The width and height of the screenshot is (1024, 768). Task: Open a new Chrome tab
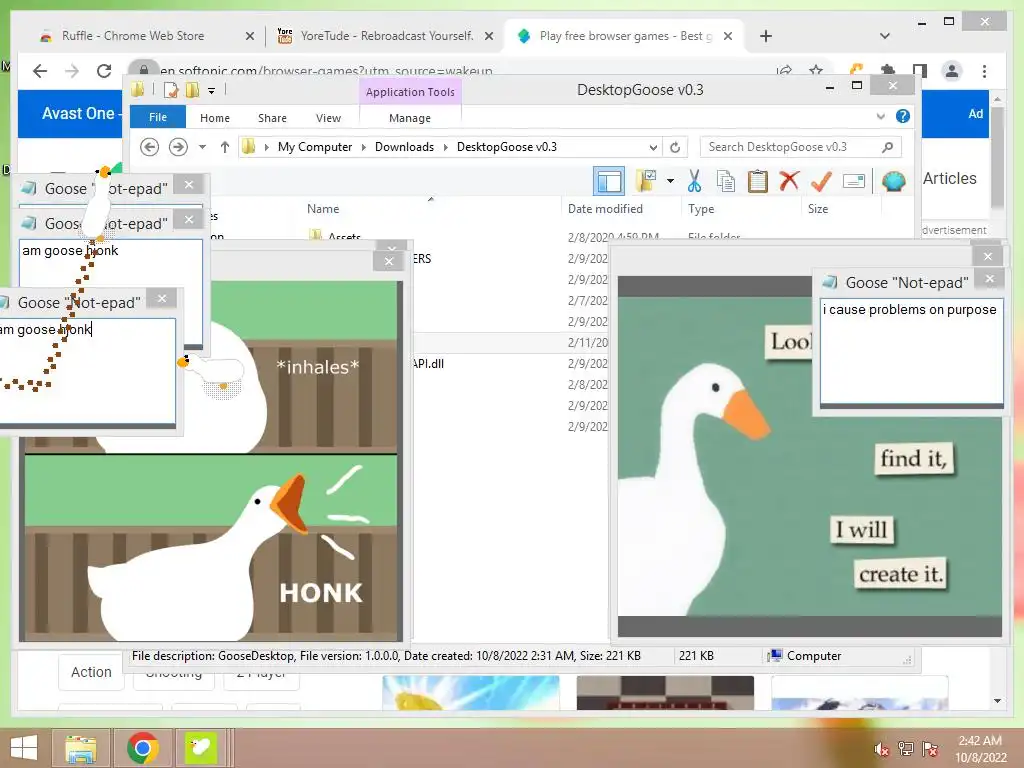[x=766, y=36]
